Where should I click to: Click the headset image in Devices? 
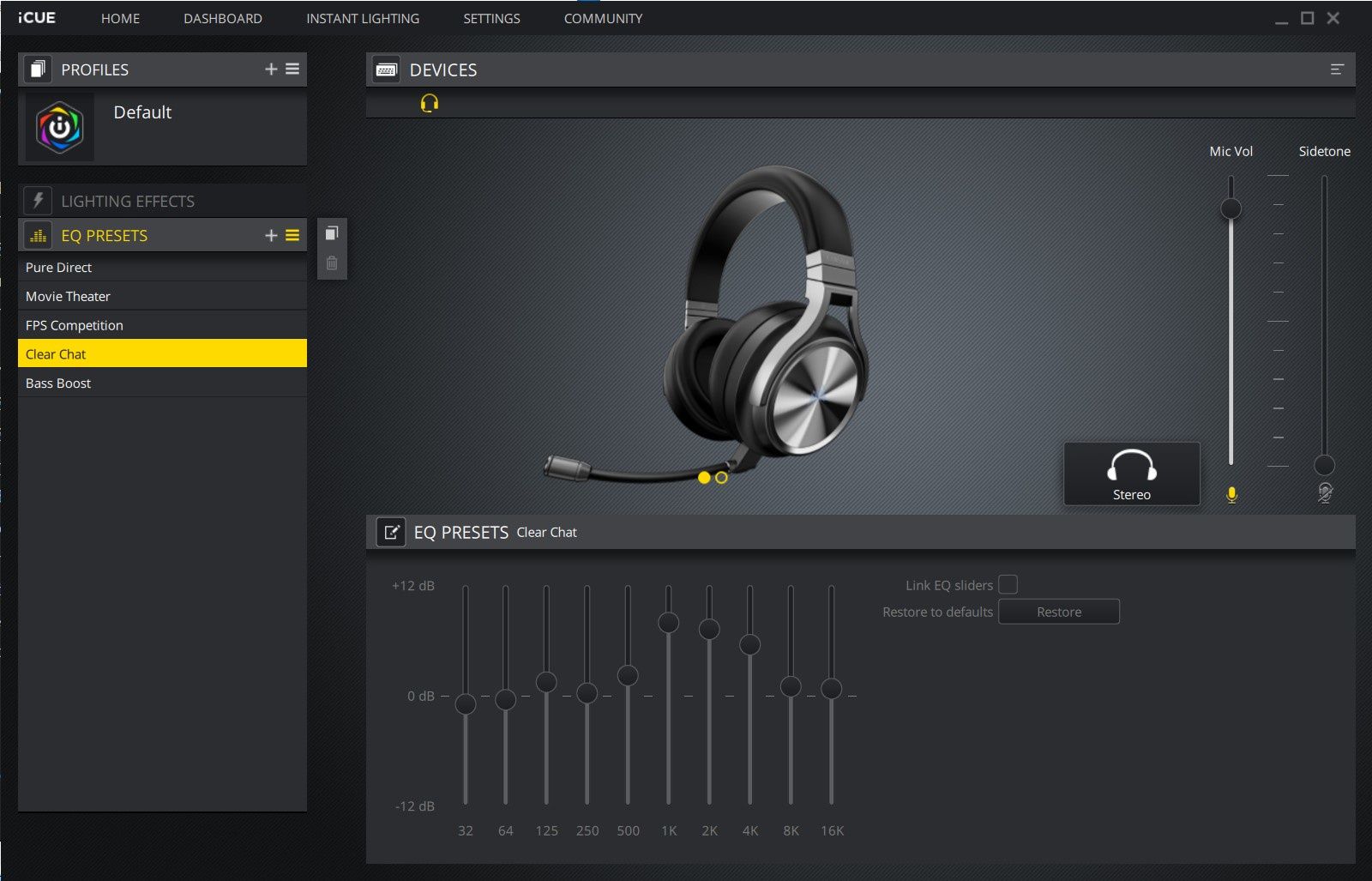pyautogui.click(x=708, y=326)
